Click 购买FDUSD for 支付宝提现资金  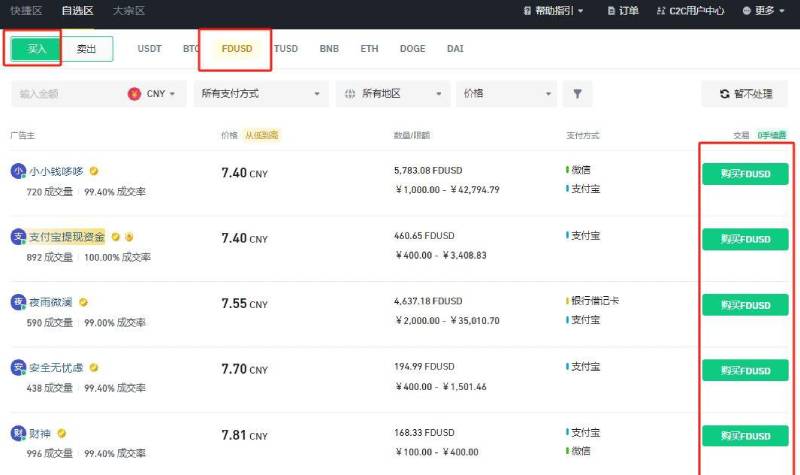[x=745, y=239]
